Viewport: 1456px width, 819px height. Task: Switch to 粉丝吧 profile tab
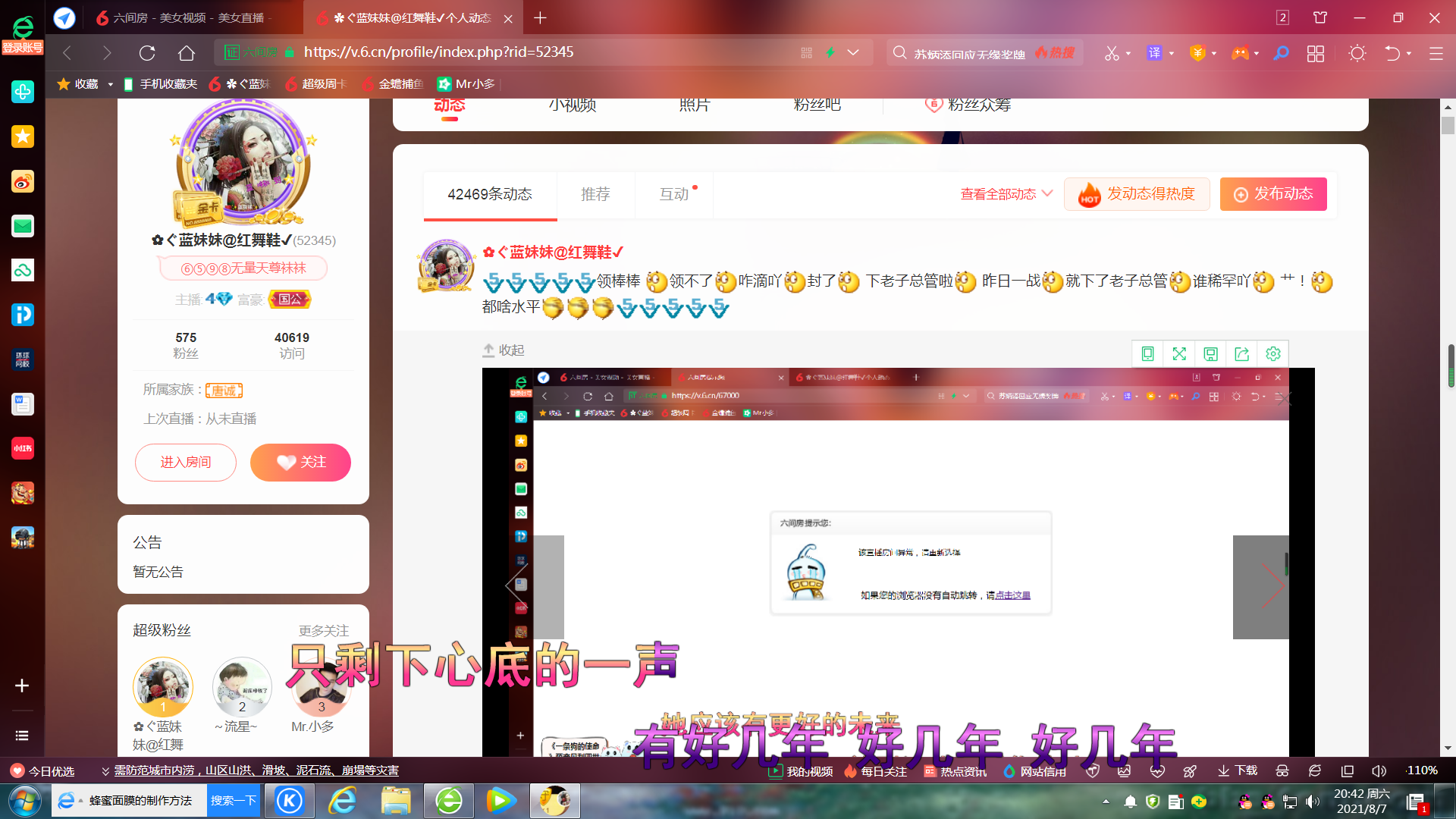coord(817,105)
